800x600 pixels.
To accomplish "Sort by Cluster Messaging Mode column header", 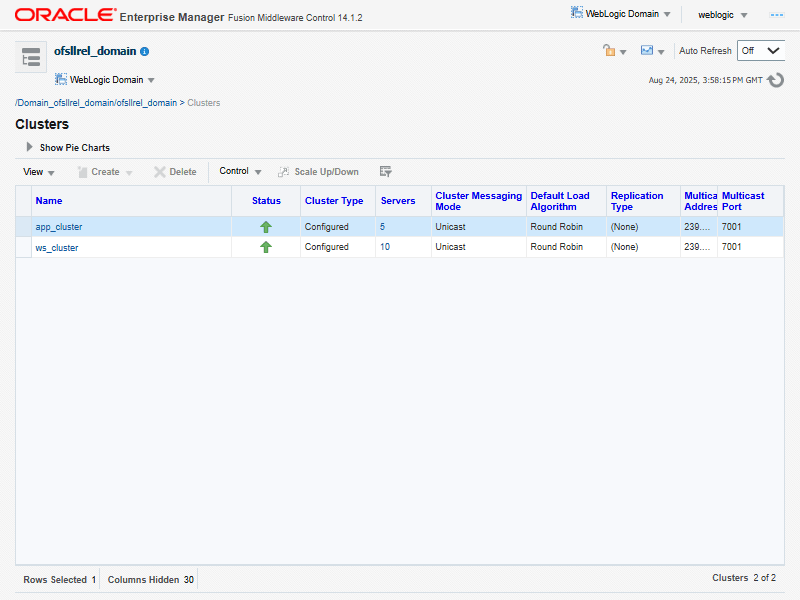I will [x=479, y=201].
